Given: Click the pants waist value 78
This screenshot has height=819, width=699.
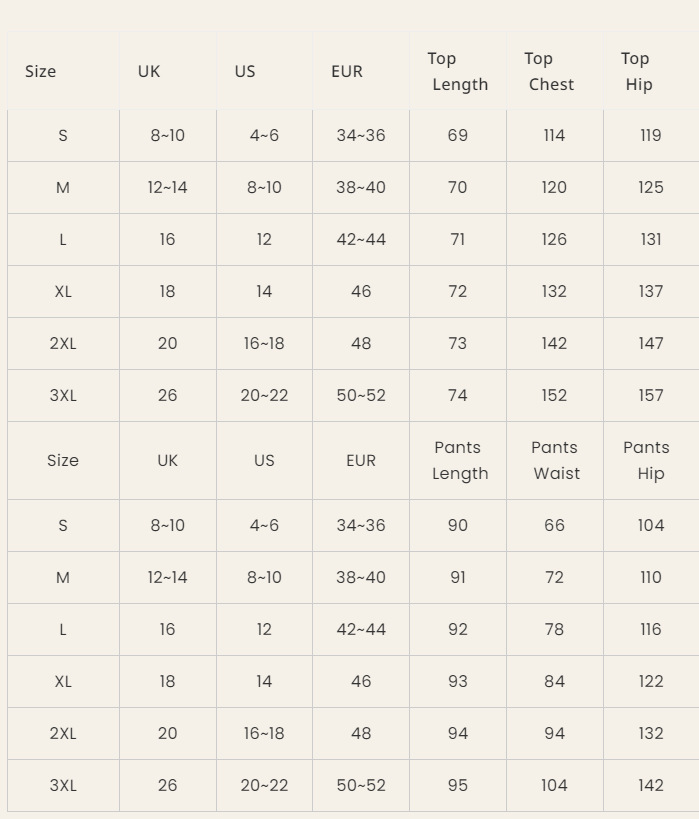Looking at the screenshot, I should coord(554,629).
